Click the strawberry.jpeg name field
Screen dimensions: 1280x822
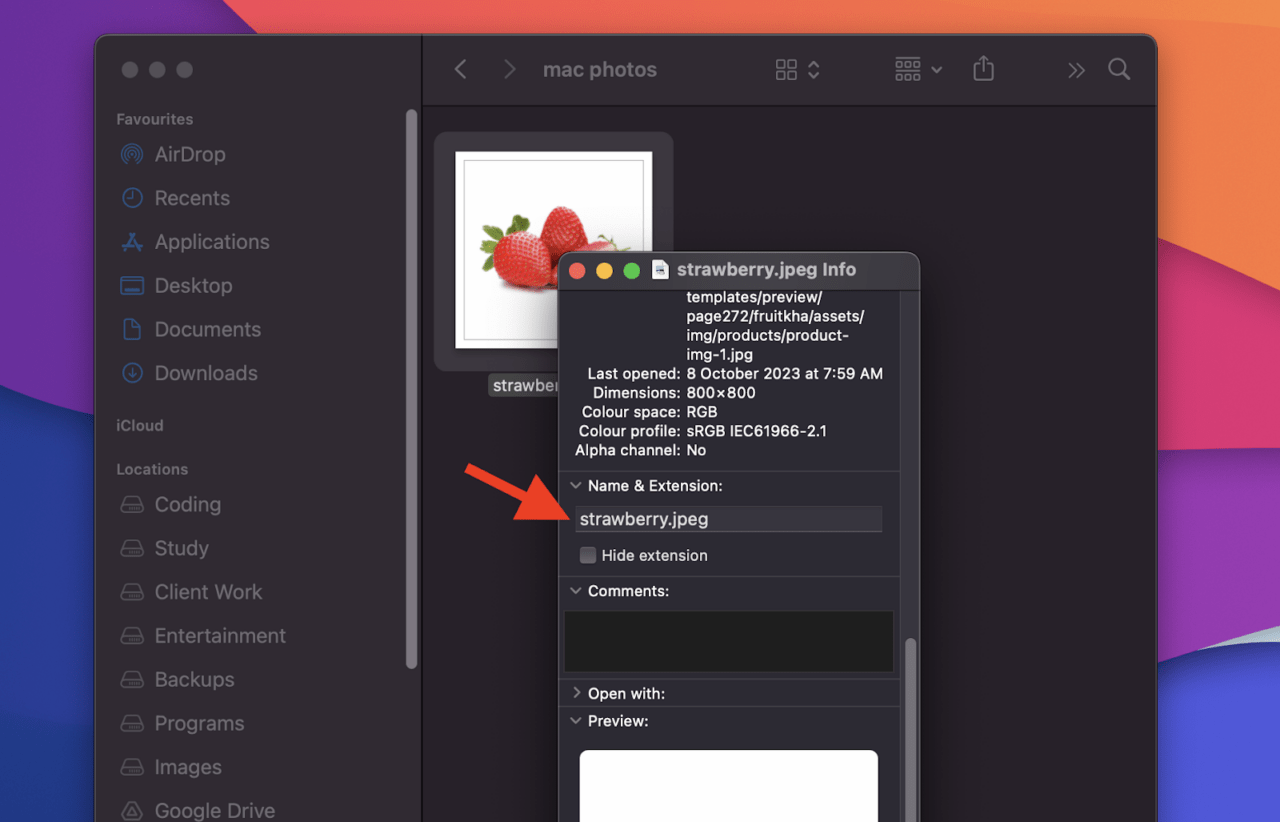[728, 519]
